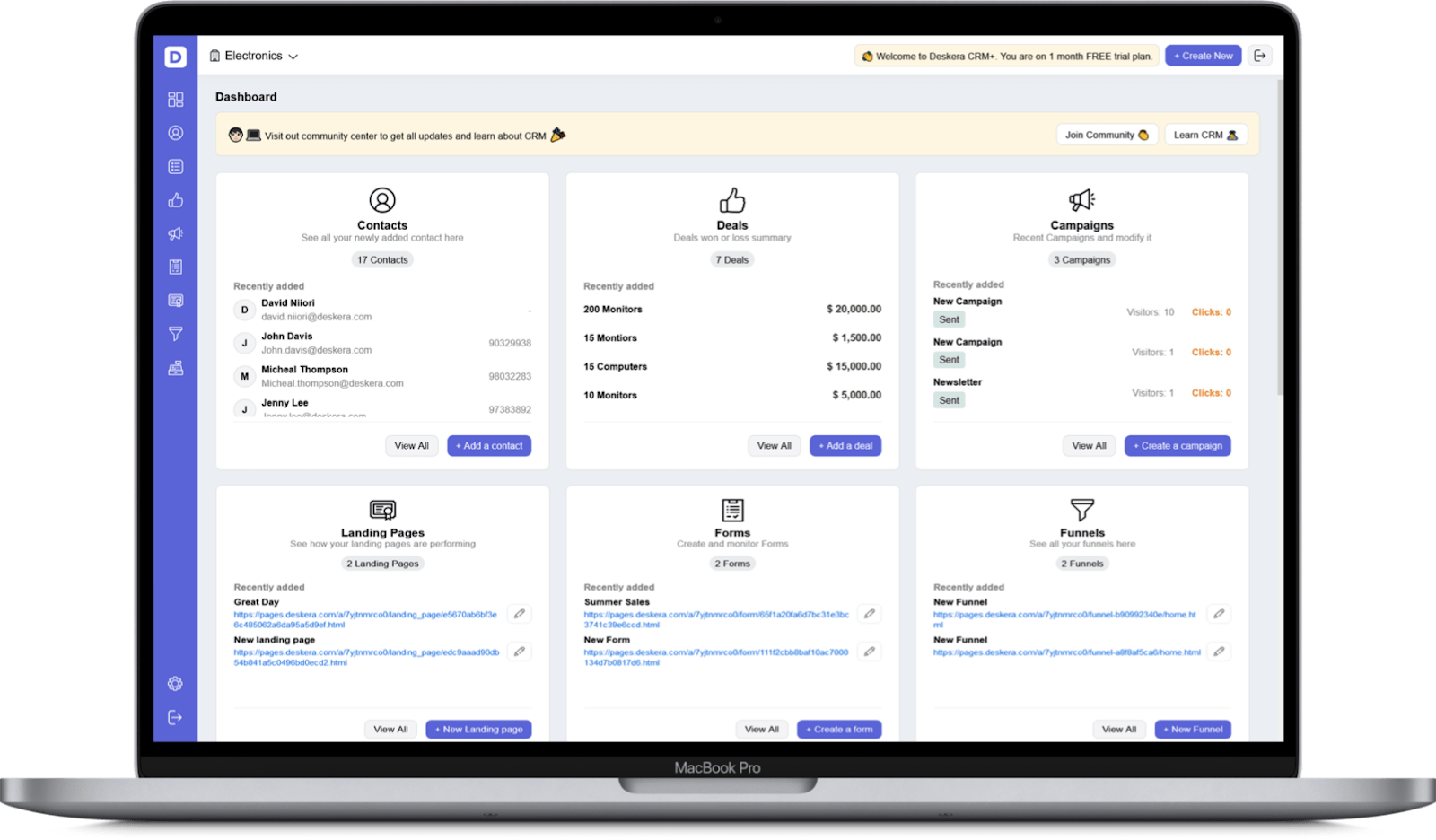Click logout icon at sidebar bottom

[176, 717]
